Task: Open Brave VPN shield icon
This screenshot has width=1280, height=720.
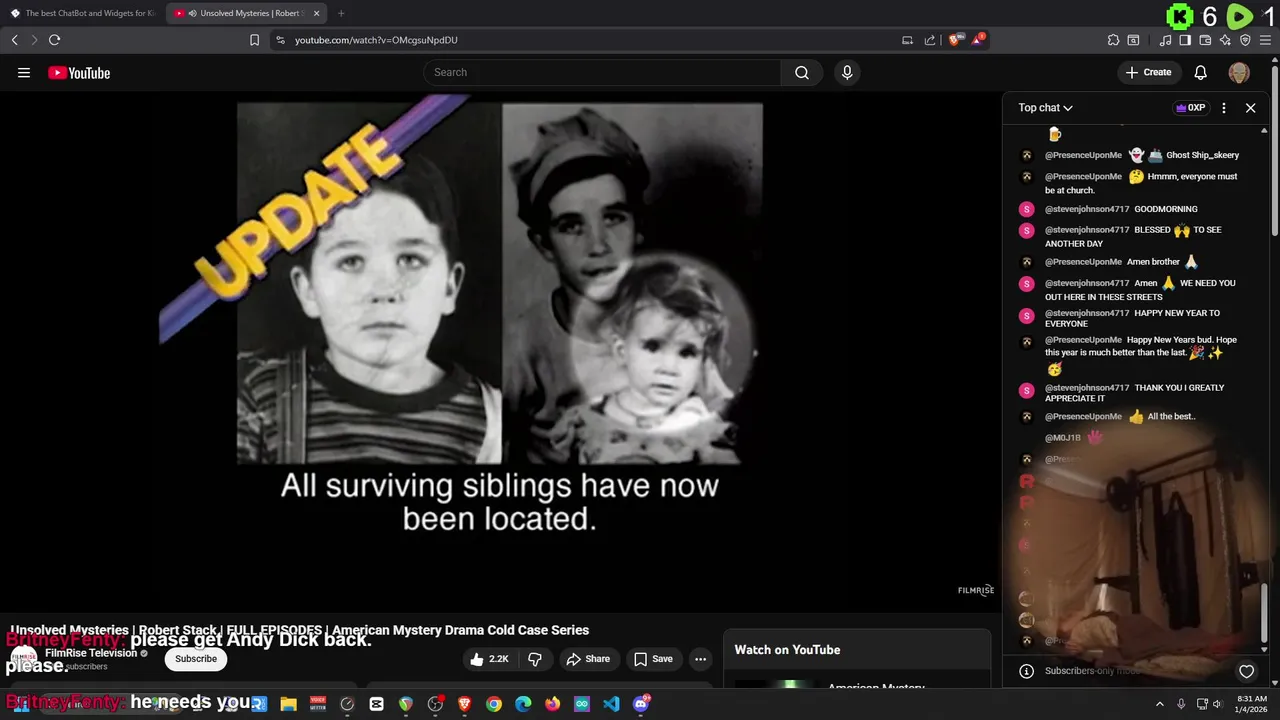Action: pyautogui.click(x=1245, y=40)
